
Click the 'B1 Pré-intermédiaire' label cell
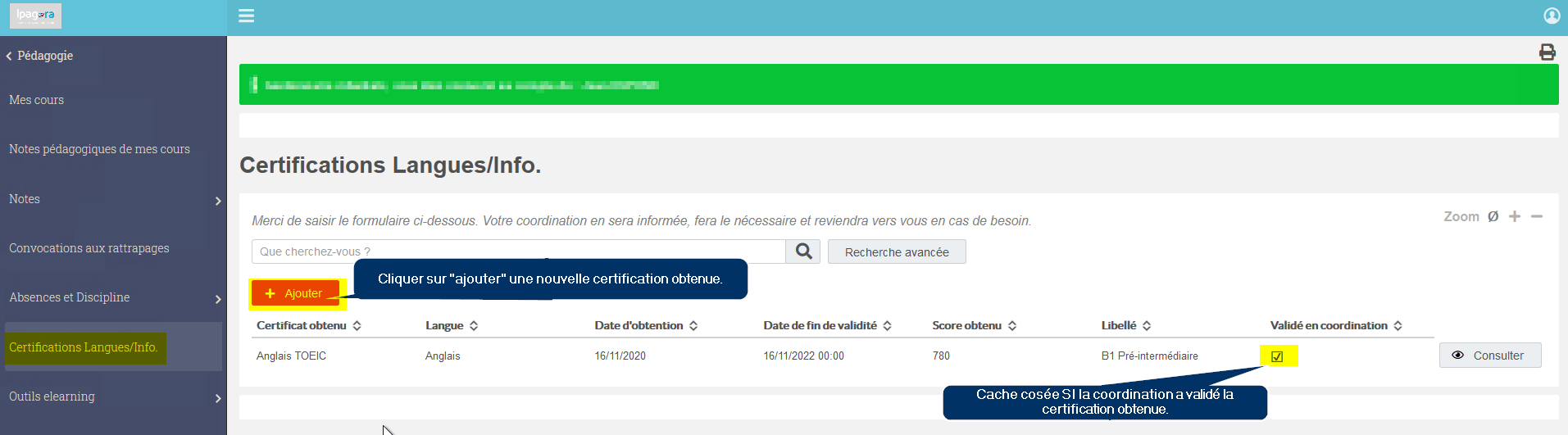(1150, 356)
